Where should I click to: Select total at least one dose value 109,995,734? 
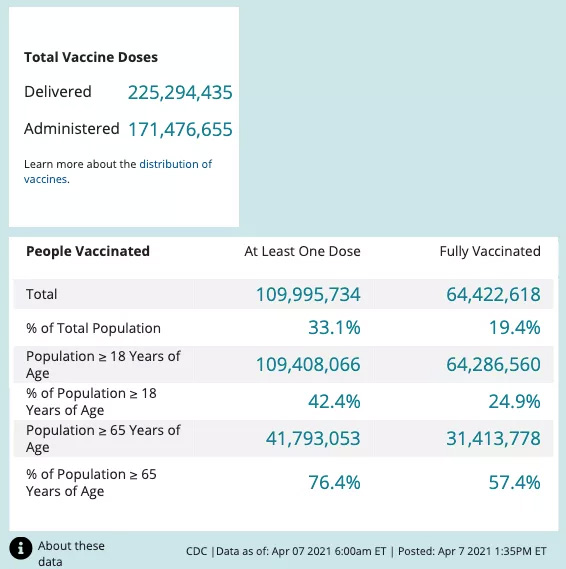(x=308, y=294)
